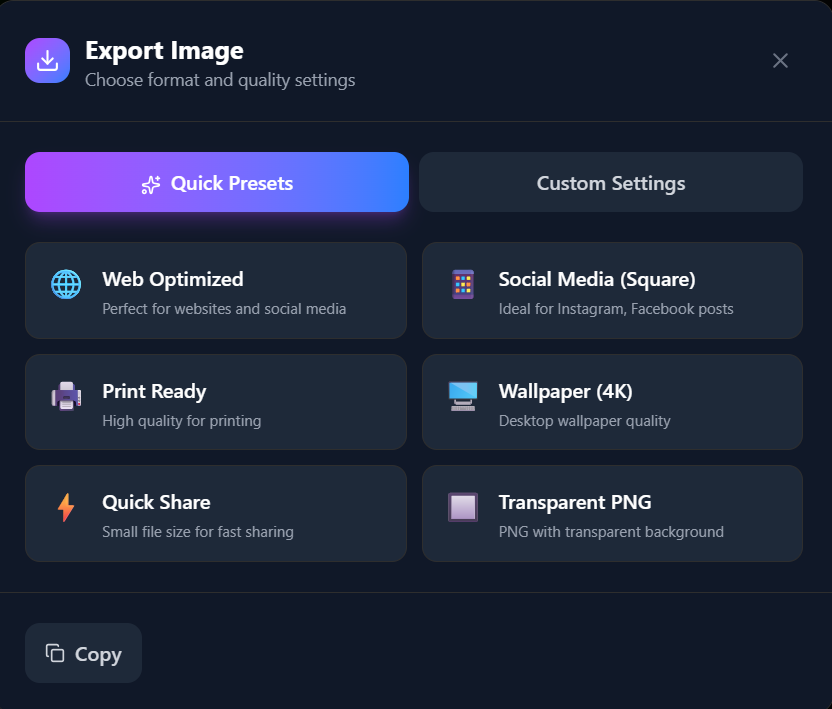Click the text 'Small file size for fast sharing'
Viewport: 832px width, 709px height.
click(198, 532)
